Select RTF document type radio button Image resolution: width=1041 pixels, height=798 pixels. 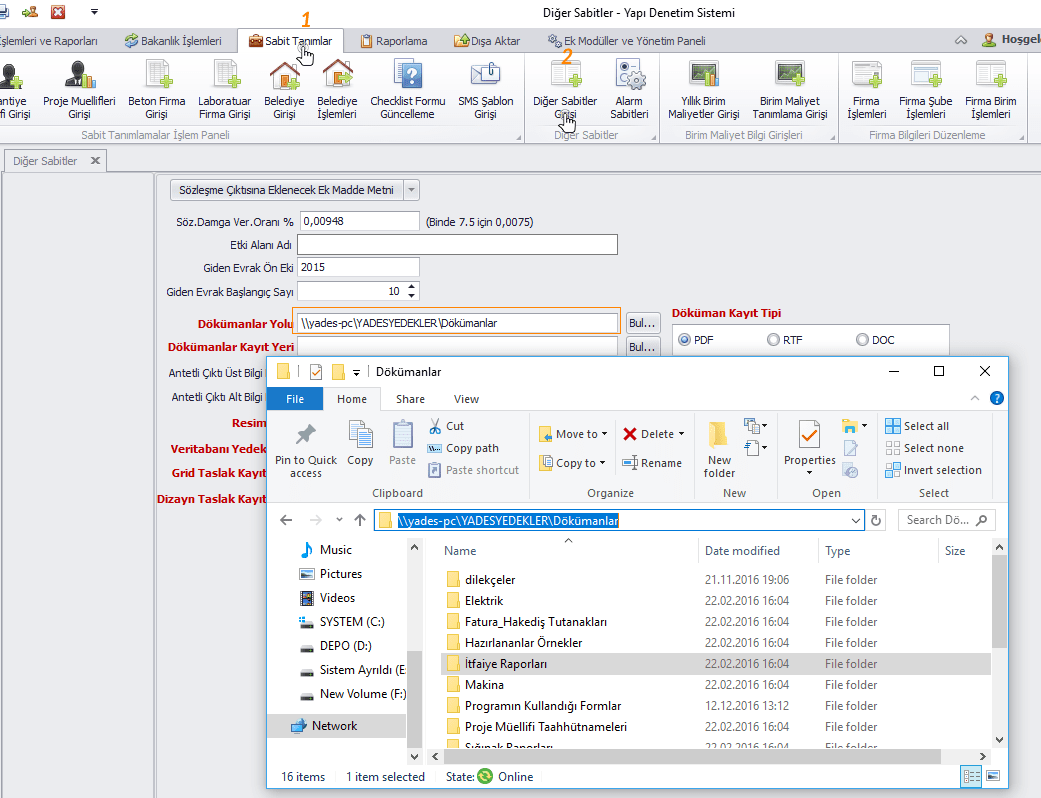coord(773,340)
